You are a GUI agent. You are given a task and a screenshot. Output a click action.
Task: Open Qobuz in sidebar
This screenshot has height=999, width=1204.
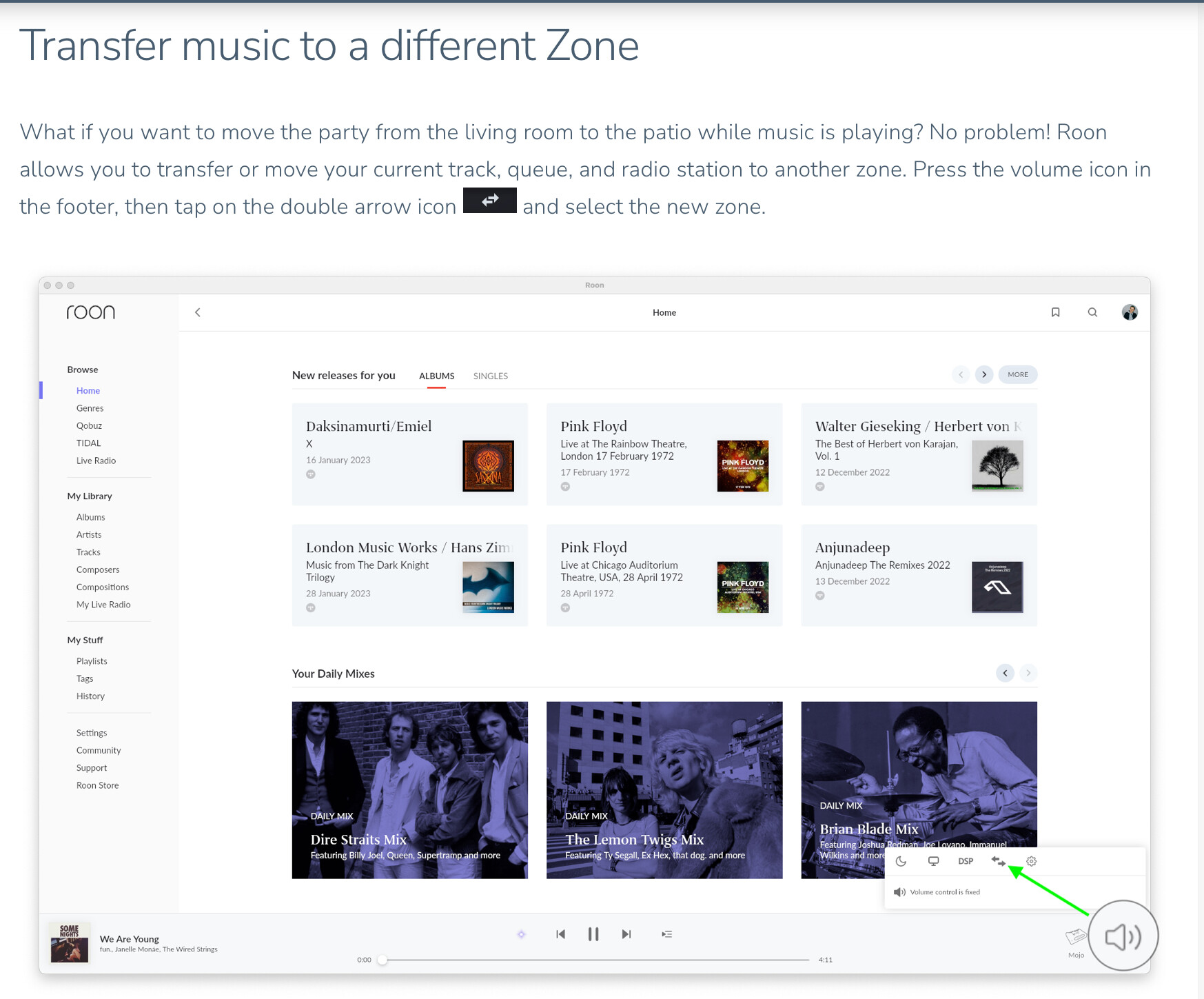(x=89, y=425)
